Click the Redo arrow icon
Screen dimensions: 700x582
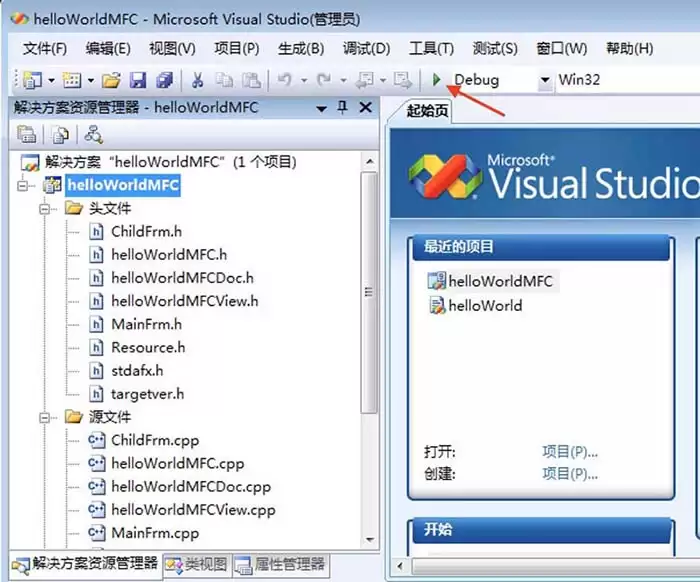point(324,80)
